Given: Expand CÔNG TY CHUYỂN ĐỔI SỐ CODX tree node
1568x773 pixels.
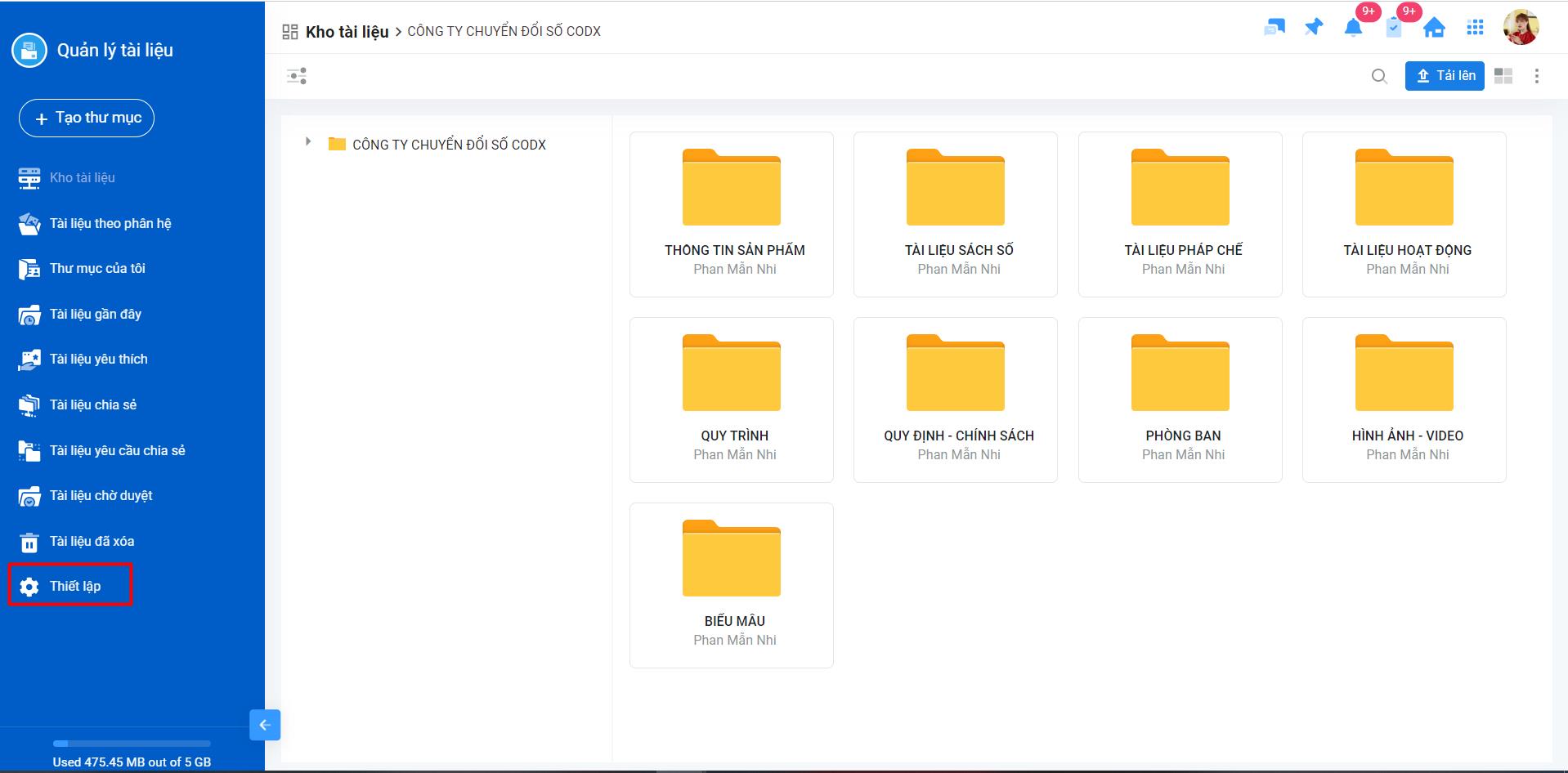Looking at the screenshot, I should click(x=308, y=141).
